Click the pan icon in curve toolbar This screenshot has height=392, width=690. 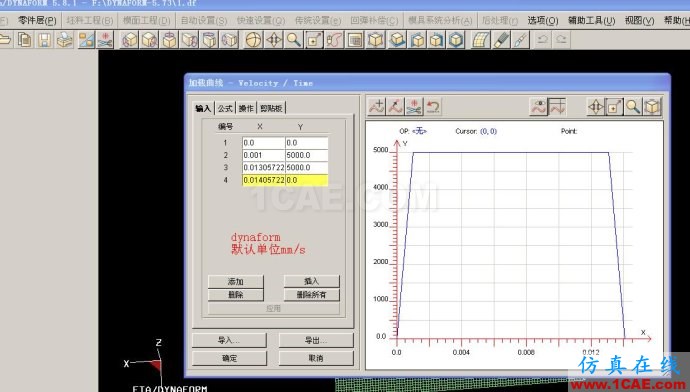pos(596,107)
